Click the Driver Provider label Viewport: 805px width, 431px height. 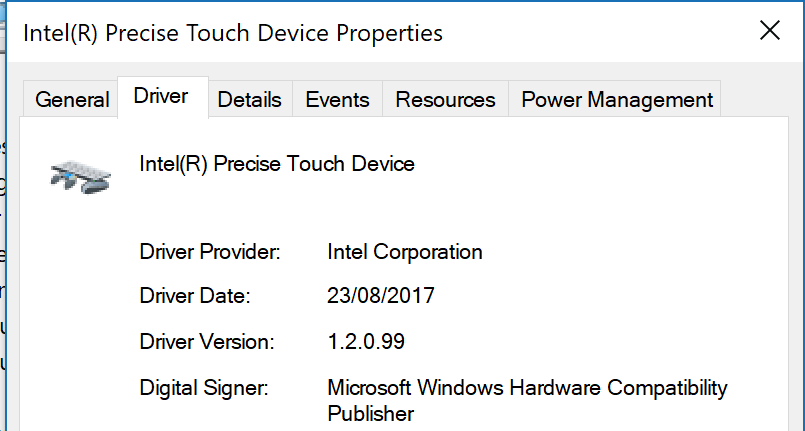210,252
